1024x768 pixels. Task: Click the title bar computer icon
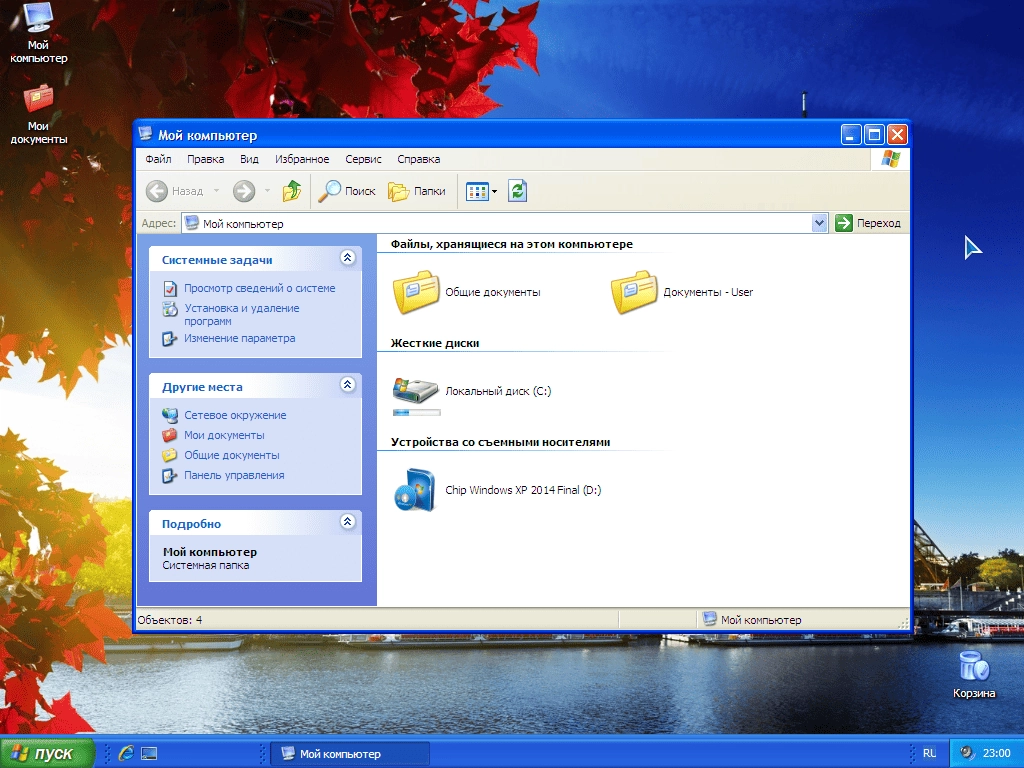point(146,135)
